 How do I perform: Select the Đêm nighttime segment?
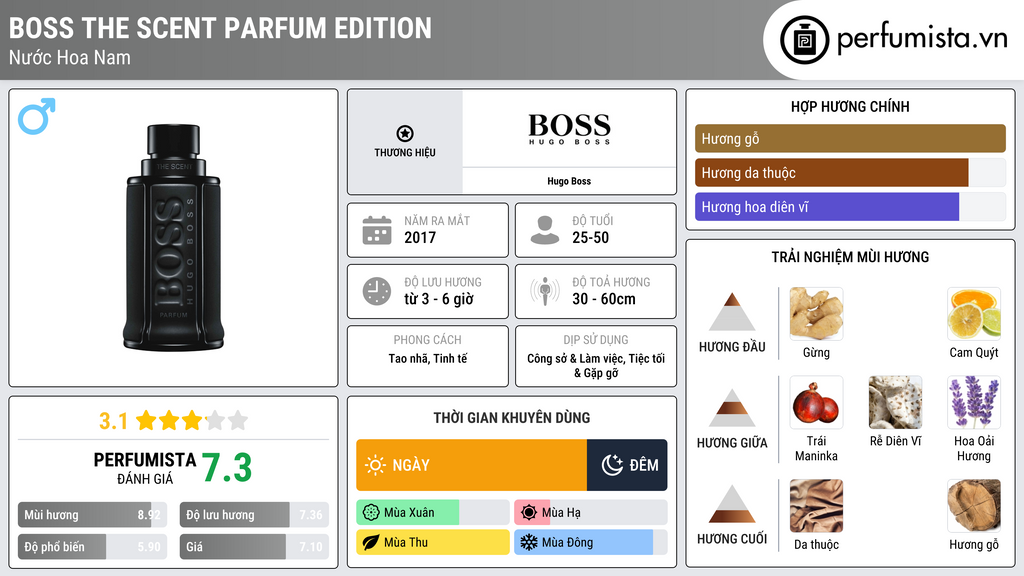click(627, 465)
